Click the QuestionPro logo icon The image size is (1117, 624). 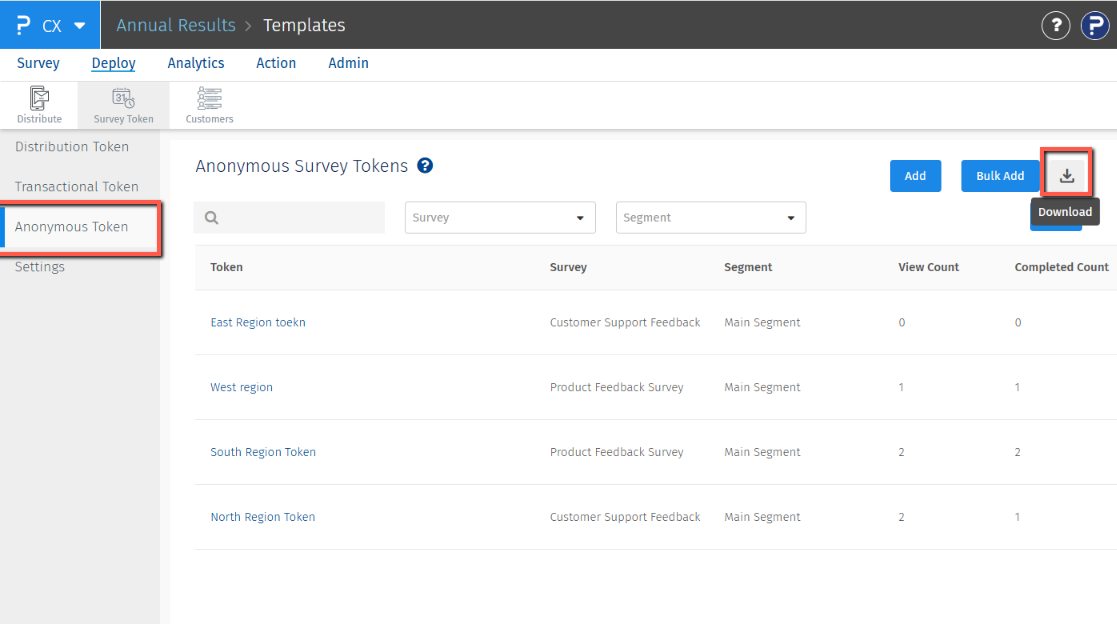pos(24,25)
